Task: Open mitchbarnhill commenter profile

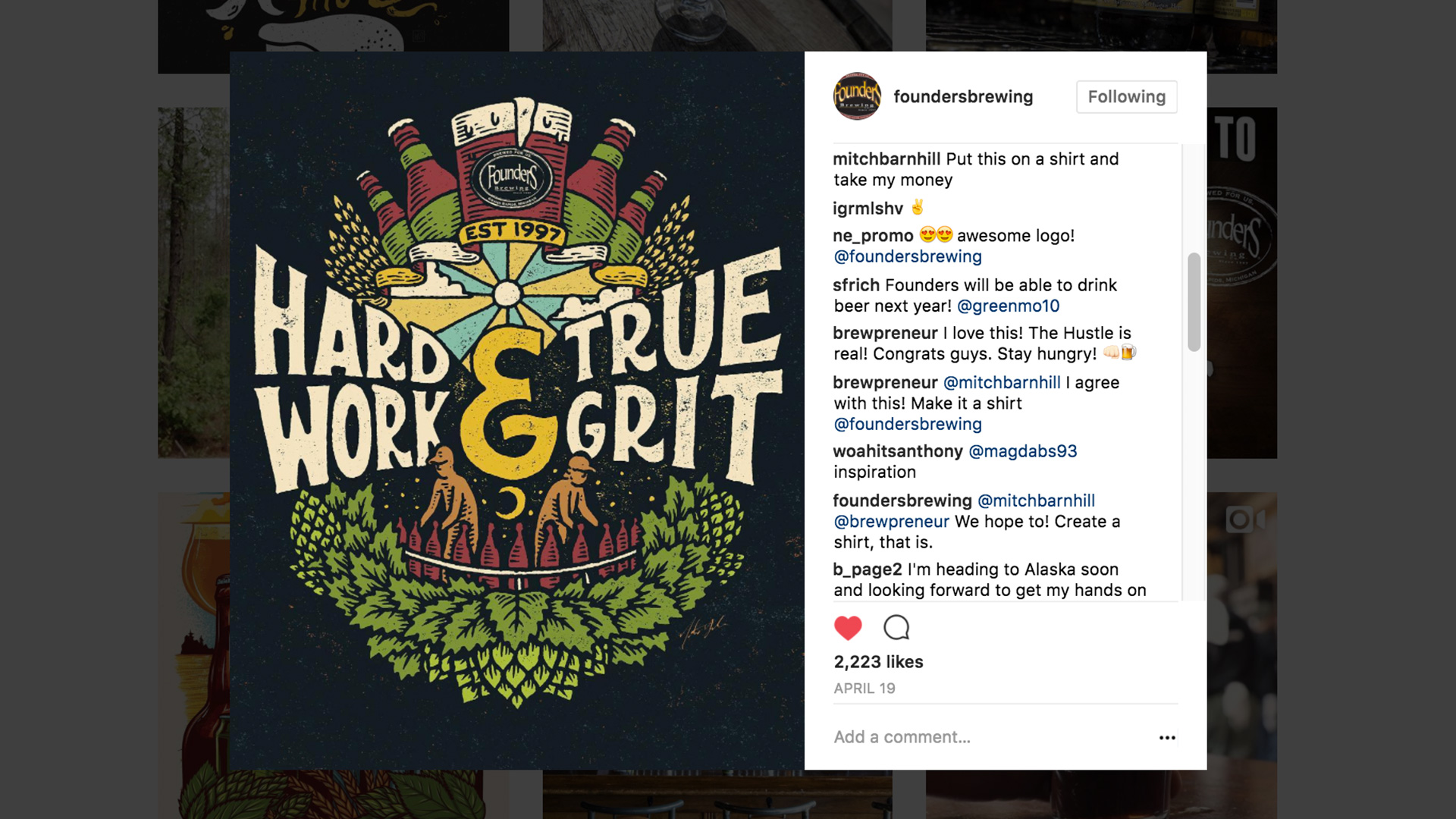Action: (886, 159)
